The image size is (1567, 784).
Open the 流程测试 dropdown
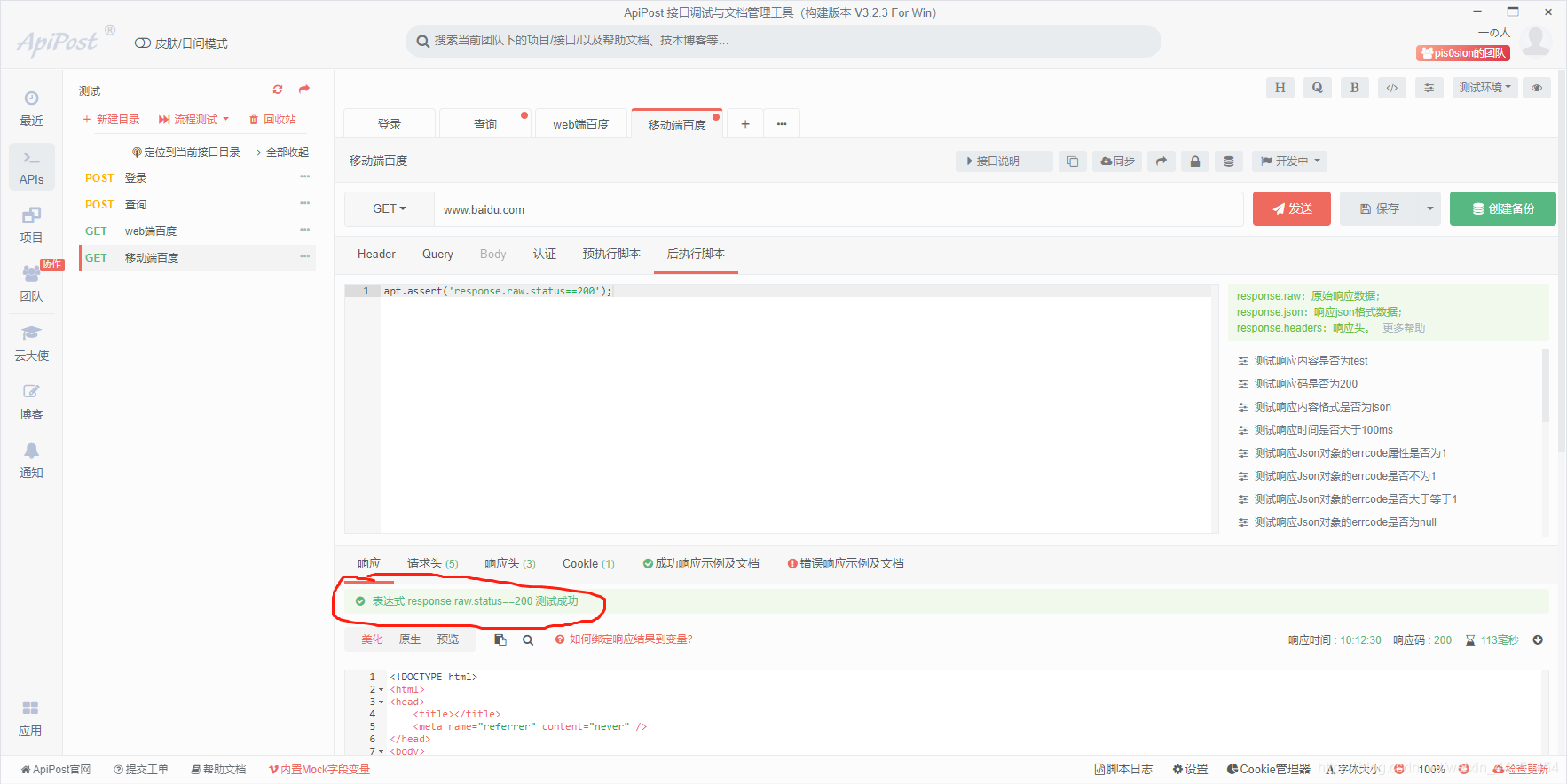click(194, 120)
